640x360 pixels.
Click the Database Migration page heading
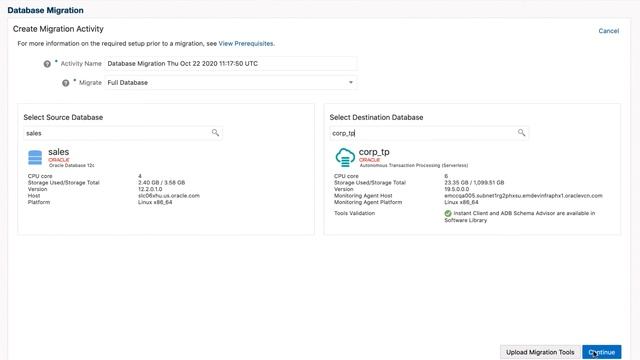point(45,10)
